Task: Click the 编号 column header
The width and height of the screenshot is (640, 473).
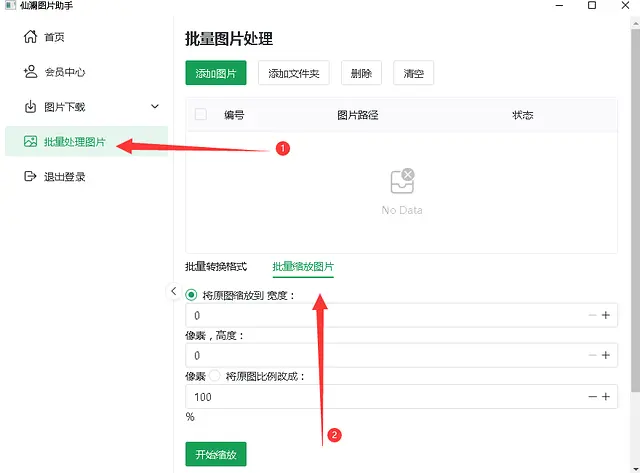Action: tap(234, 115)
